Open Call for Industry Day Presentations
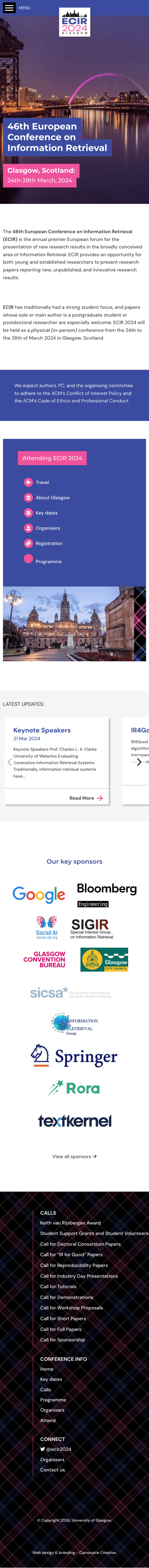The width and height of the screenshot is (149, 1568). 79,1276
